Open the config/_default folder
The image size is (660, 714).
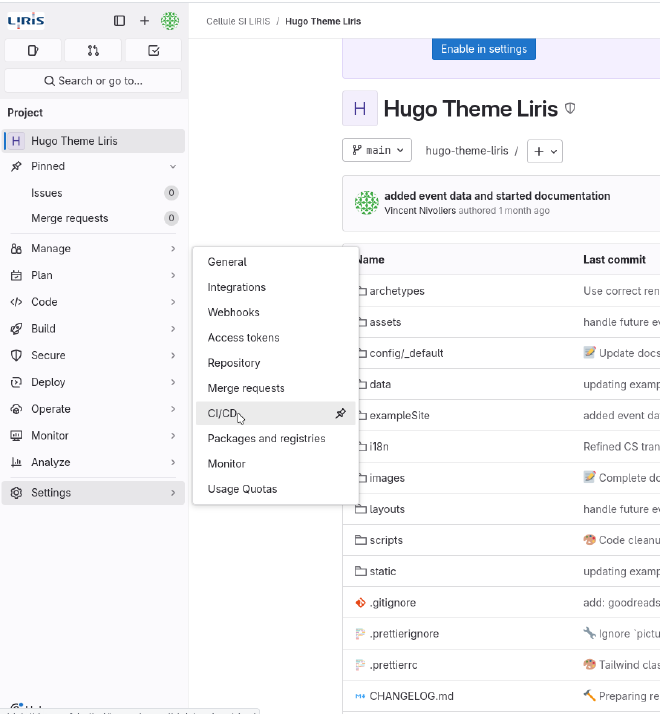pyautogui.click(x=406, y=353)
